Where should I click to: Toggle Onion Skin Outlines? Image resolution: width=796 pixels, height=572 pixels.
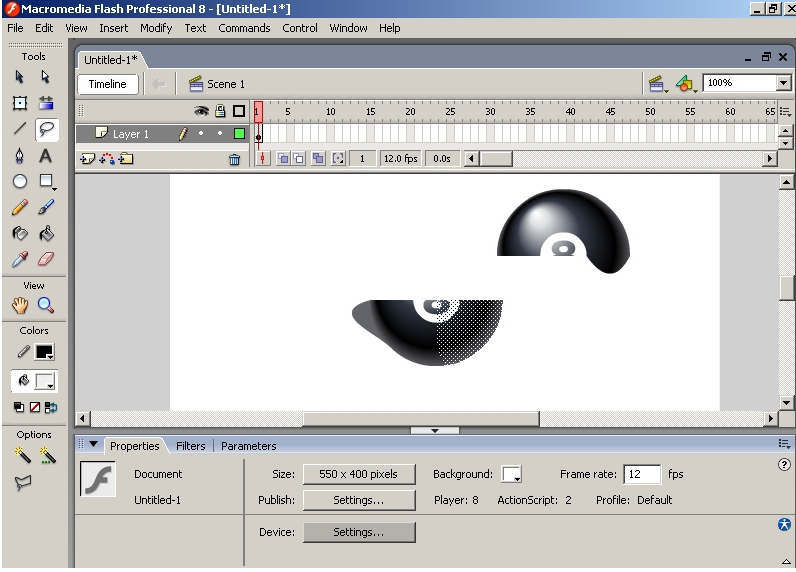click(298, 159)
